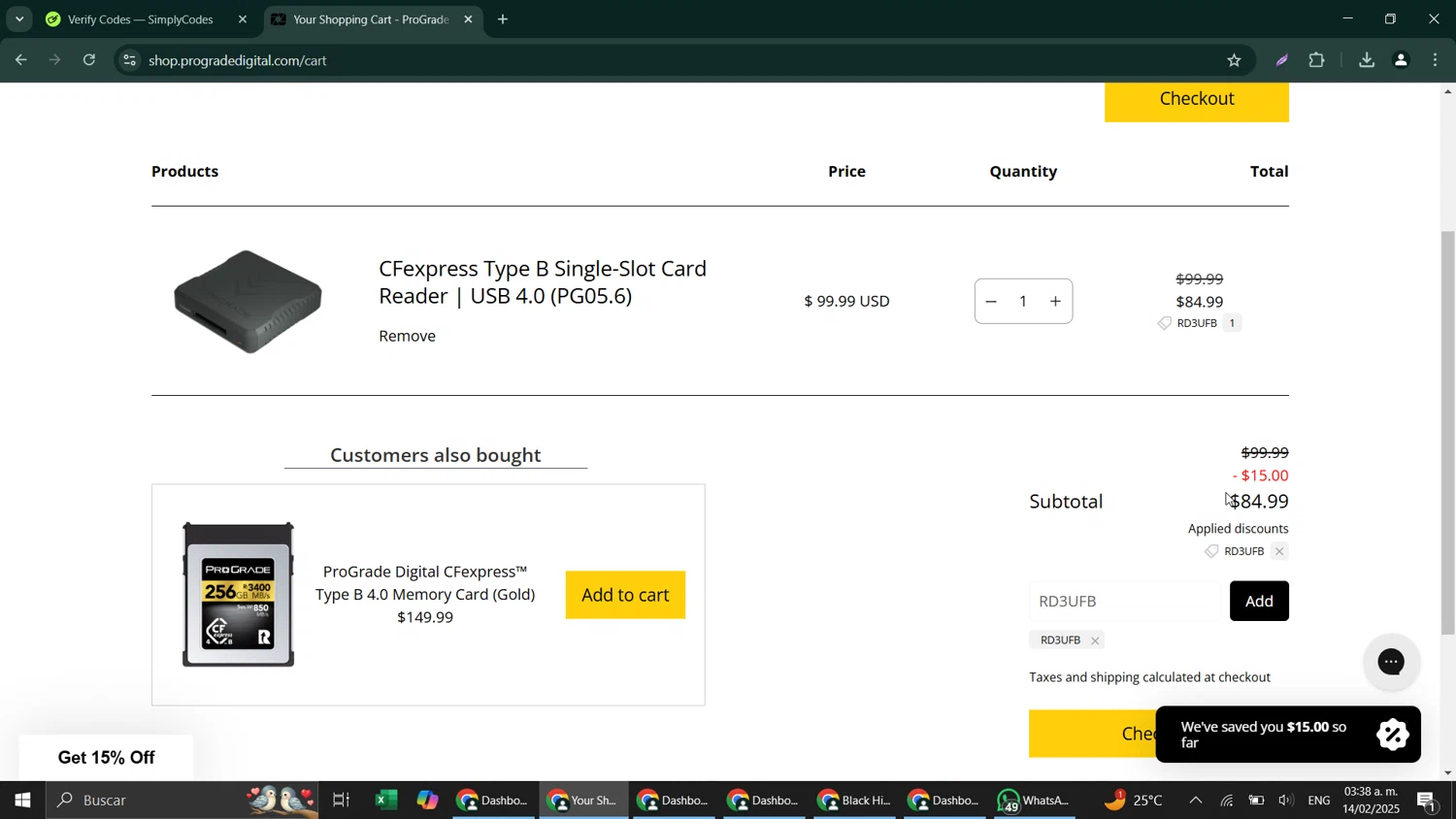This screenshot has width=1456, height=819.
Task: Open the browser extensions puzzle icon
Action: [x=1316, y=60]
